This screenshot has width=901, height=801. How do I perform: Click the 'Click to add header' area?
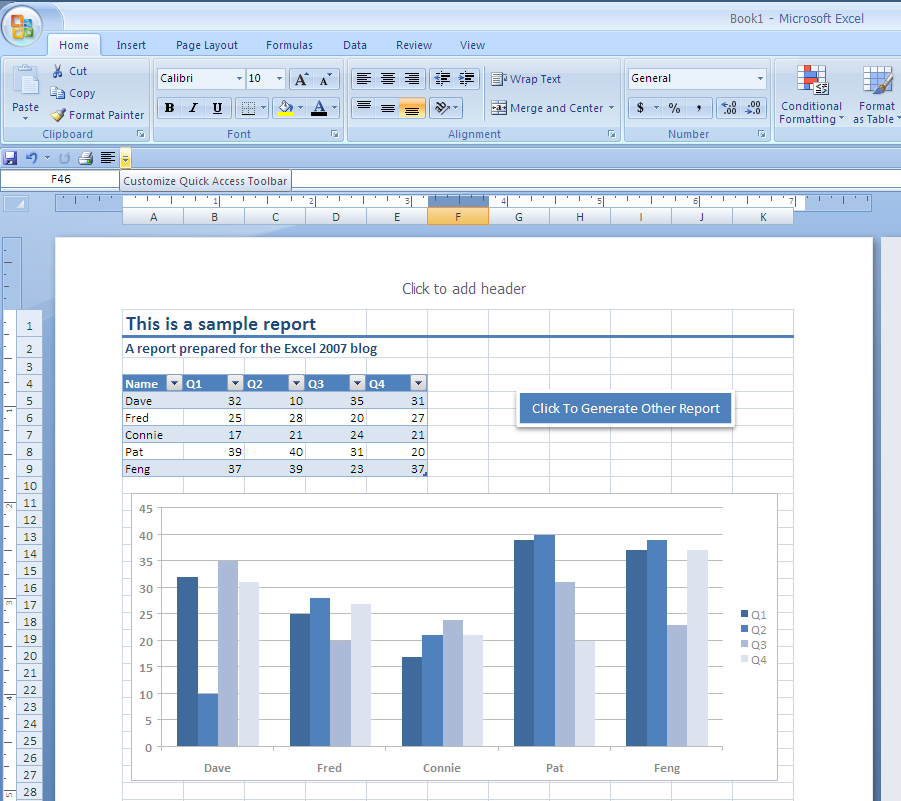464,289
